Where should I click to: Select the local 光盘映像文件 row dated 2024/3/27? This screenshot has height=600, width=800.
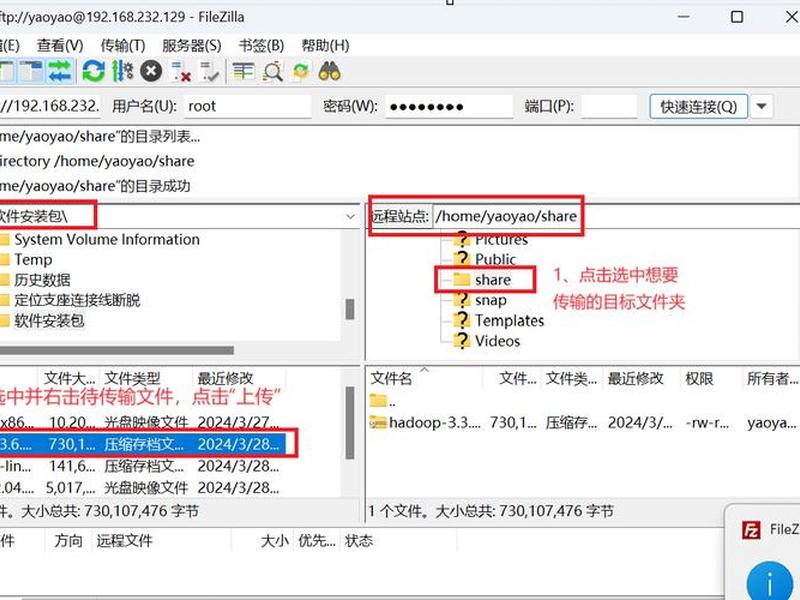point(142,422)
